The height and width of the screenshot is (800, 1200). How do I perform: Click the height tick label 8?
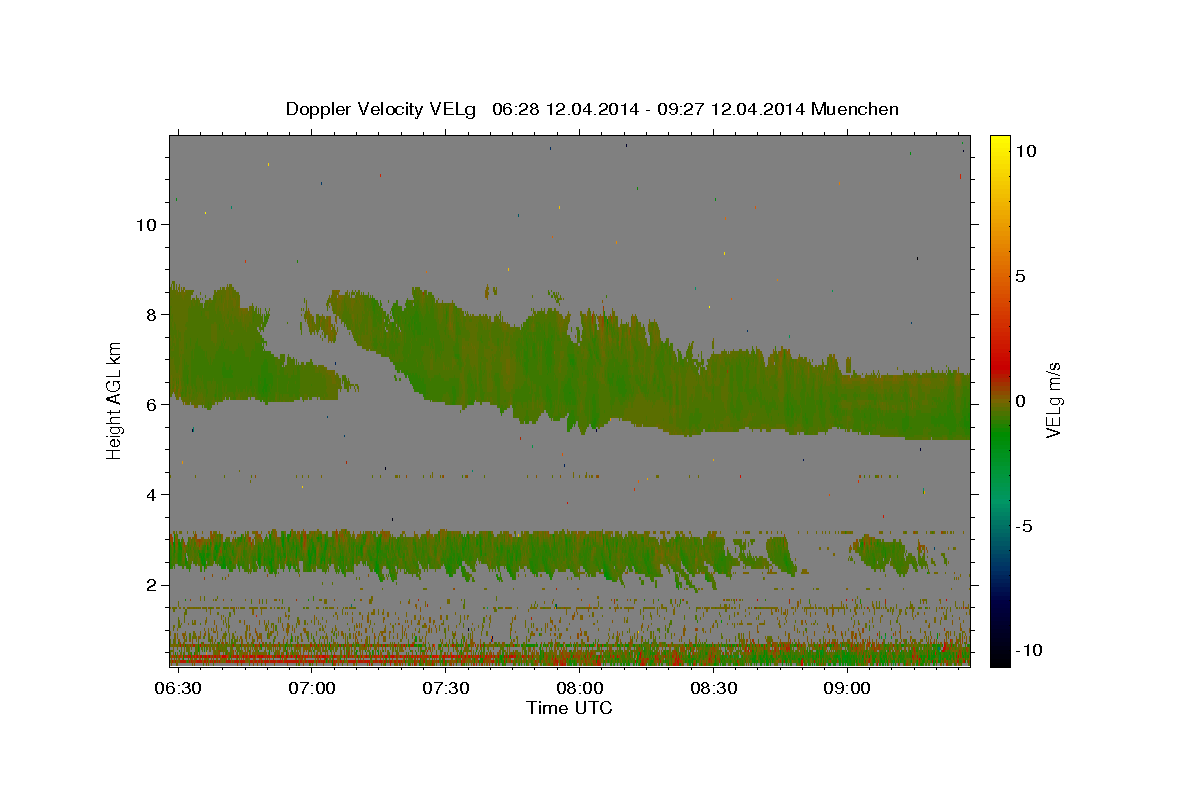[153, 315]
